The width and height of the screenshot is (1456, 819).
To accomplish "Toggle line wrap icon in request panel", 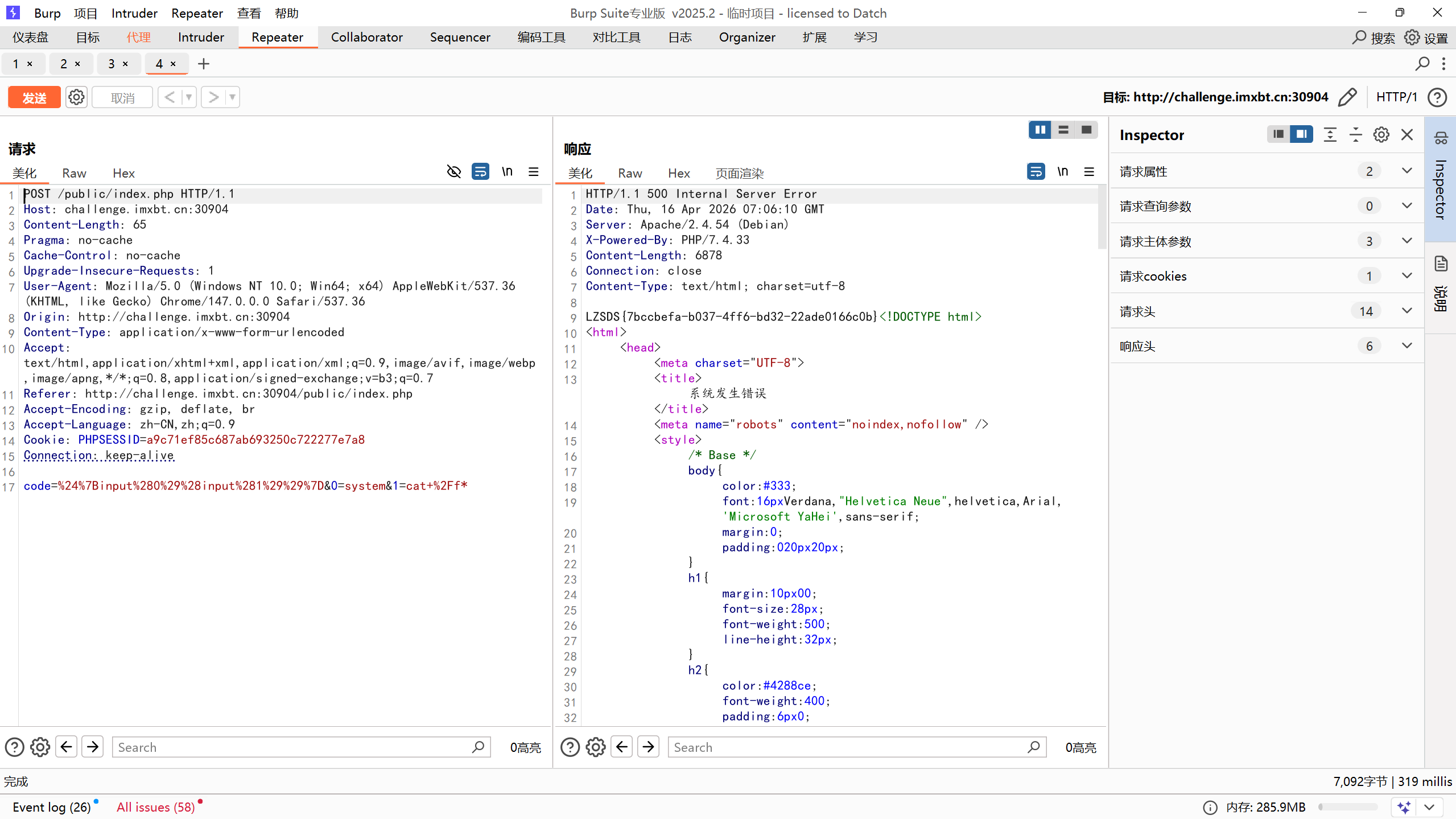I will pos(480,172).
